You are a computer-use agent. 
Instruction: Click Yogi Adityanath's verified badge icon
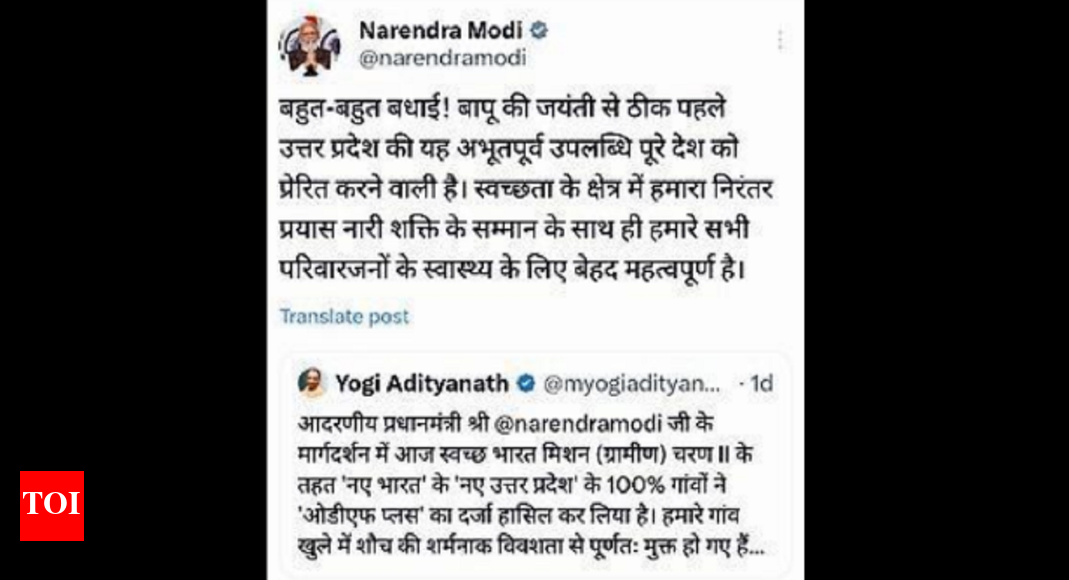pyautogui.click(x=526, y=384)
